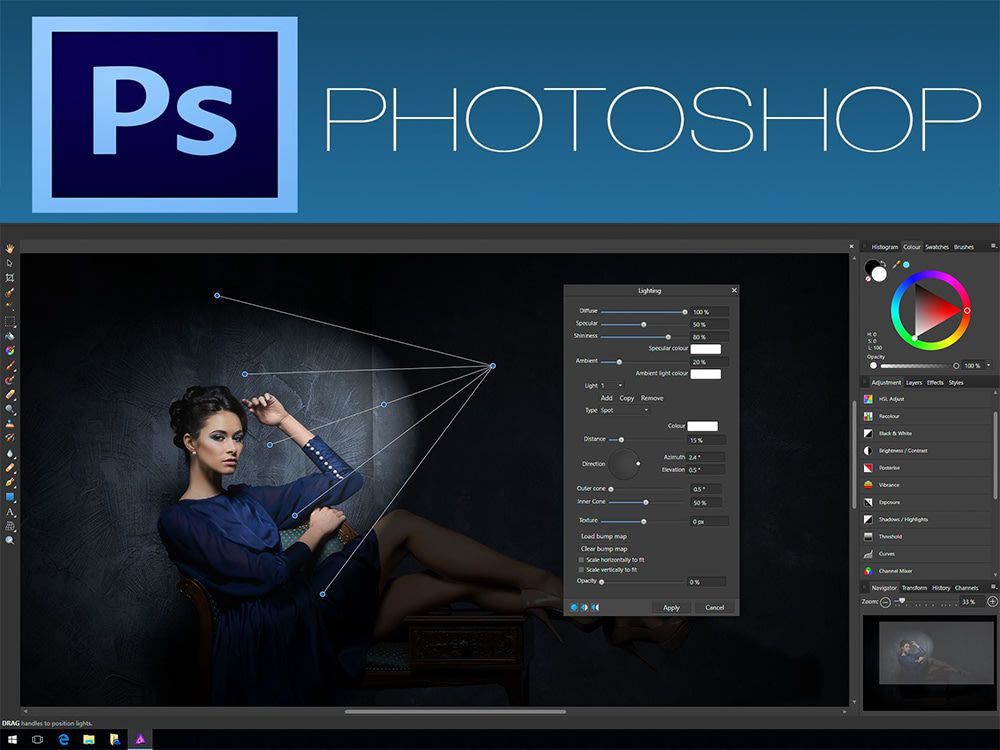Viewport: 1000px width, 750px height.
Task: Select the Paint Brush tool
Action: [x=9, y=366]
